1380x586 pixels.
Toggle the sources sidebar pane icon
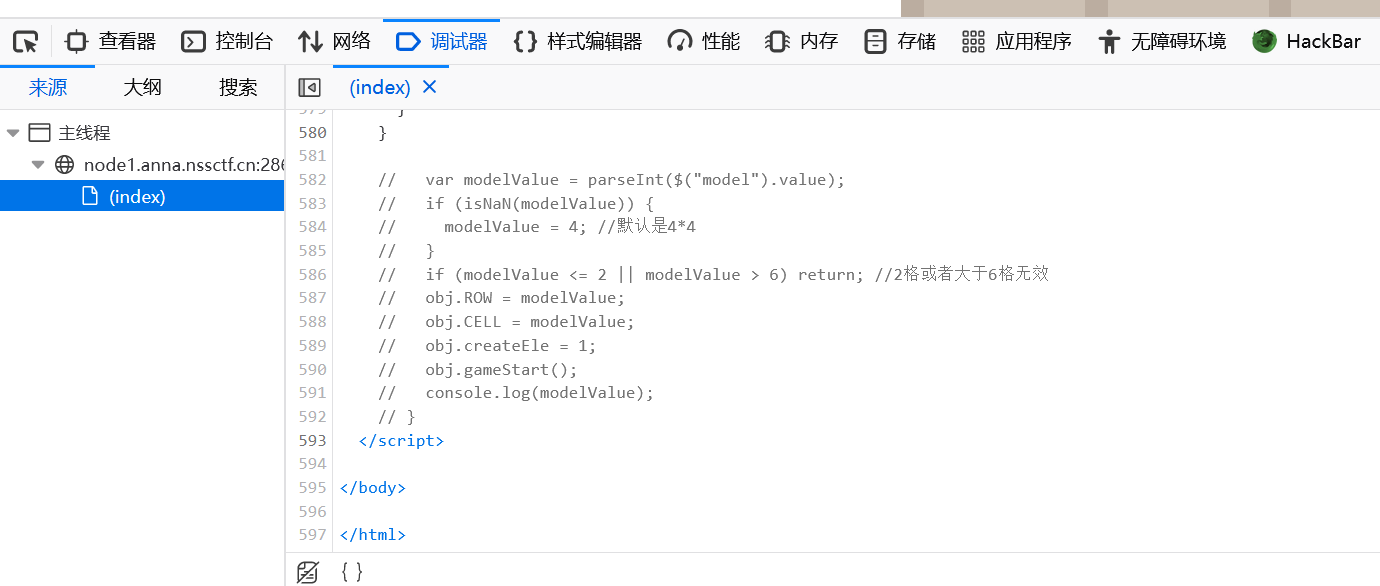[x=309, y=88]
